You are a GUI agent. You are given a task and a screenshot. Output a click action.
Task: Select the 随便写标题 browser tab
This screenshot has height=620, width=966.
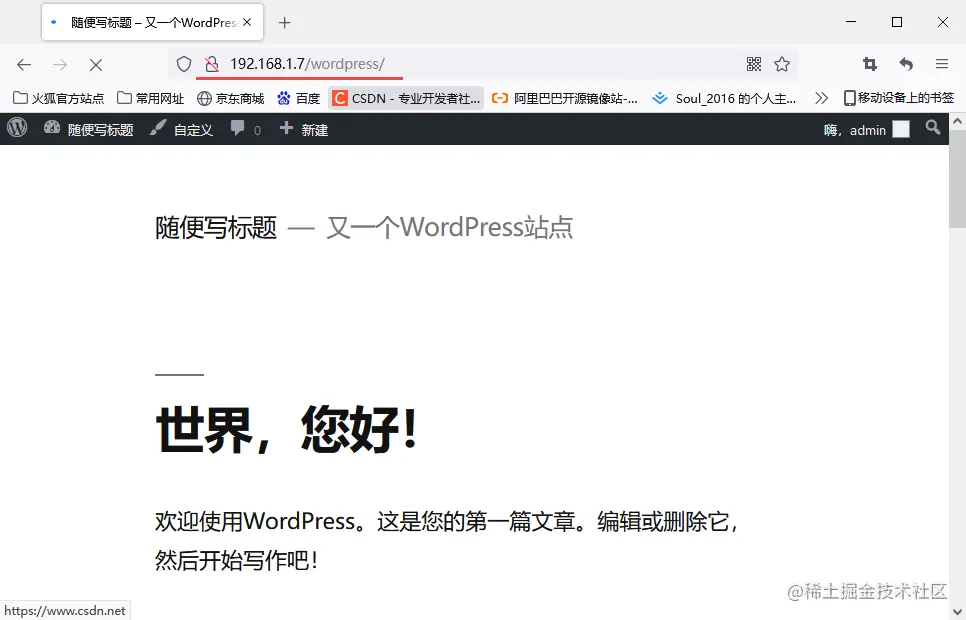pos(145,21)
